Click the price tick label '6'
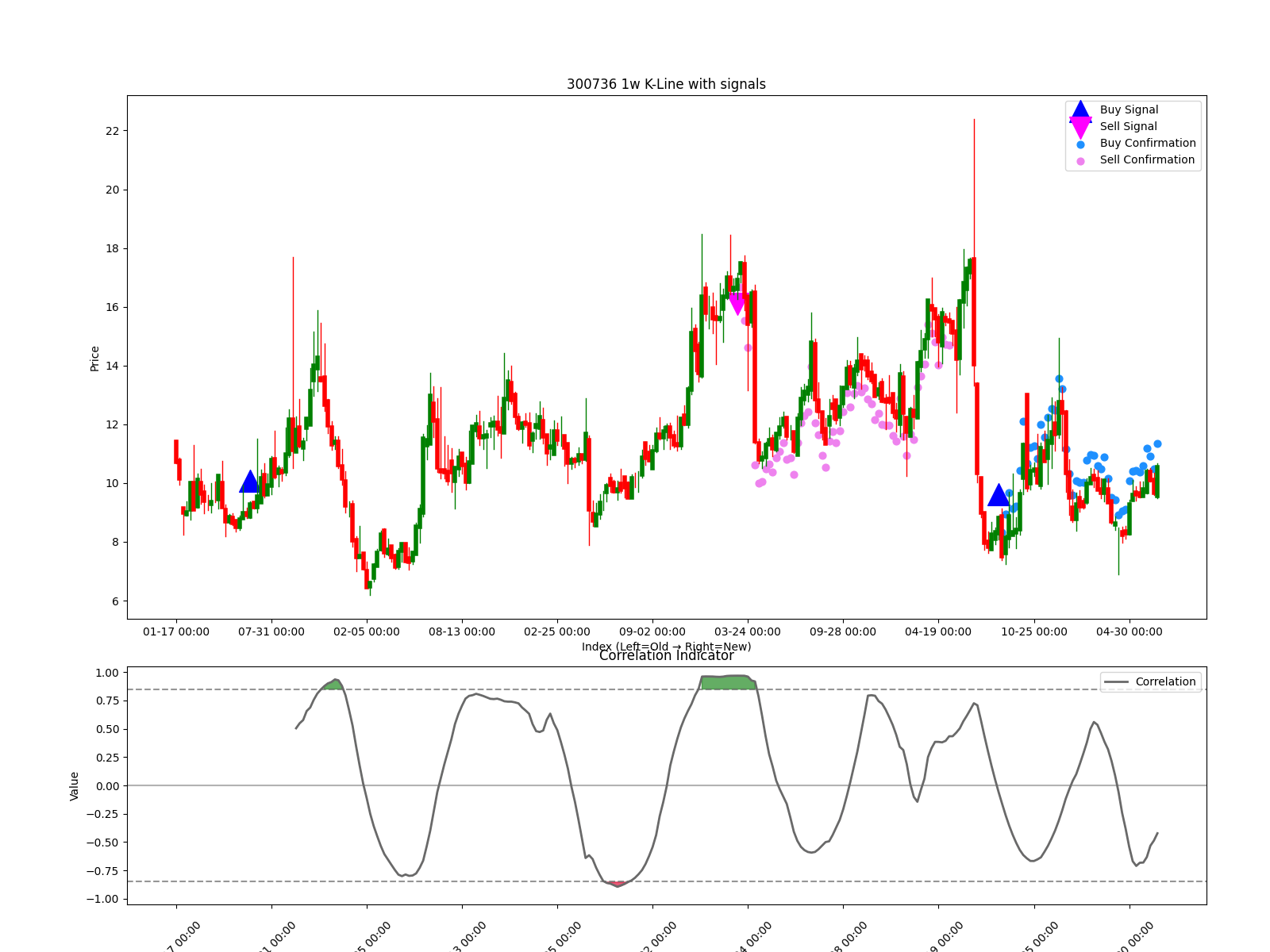 coord(115,601)
